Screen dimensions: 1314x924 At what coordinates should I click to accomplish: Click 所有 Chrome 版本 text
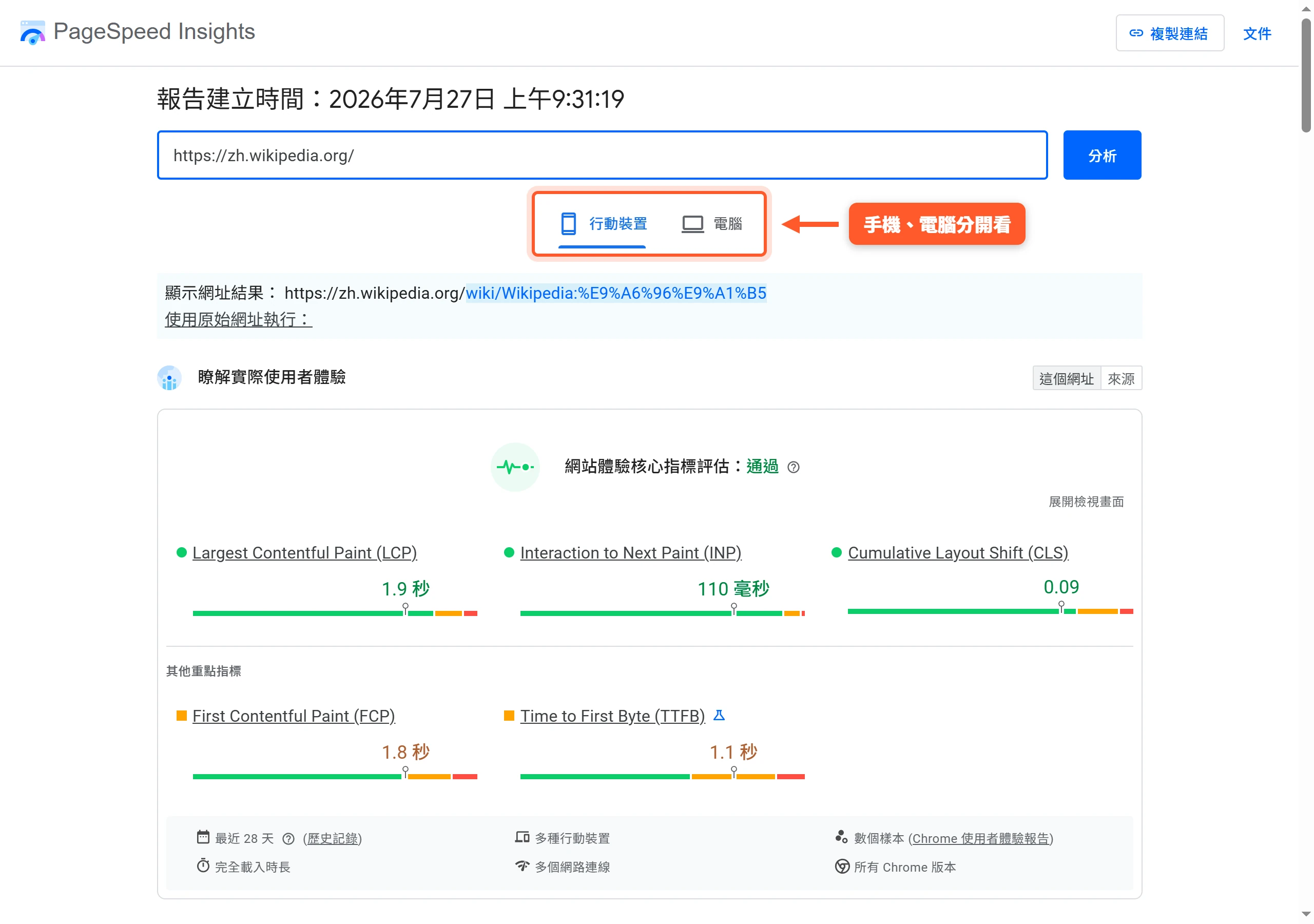[x=905, y=867]
